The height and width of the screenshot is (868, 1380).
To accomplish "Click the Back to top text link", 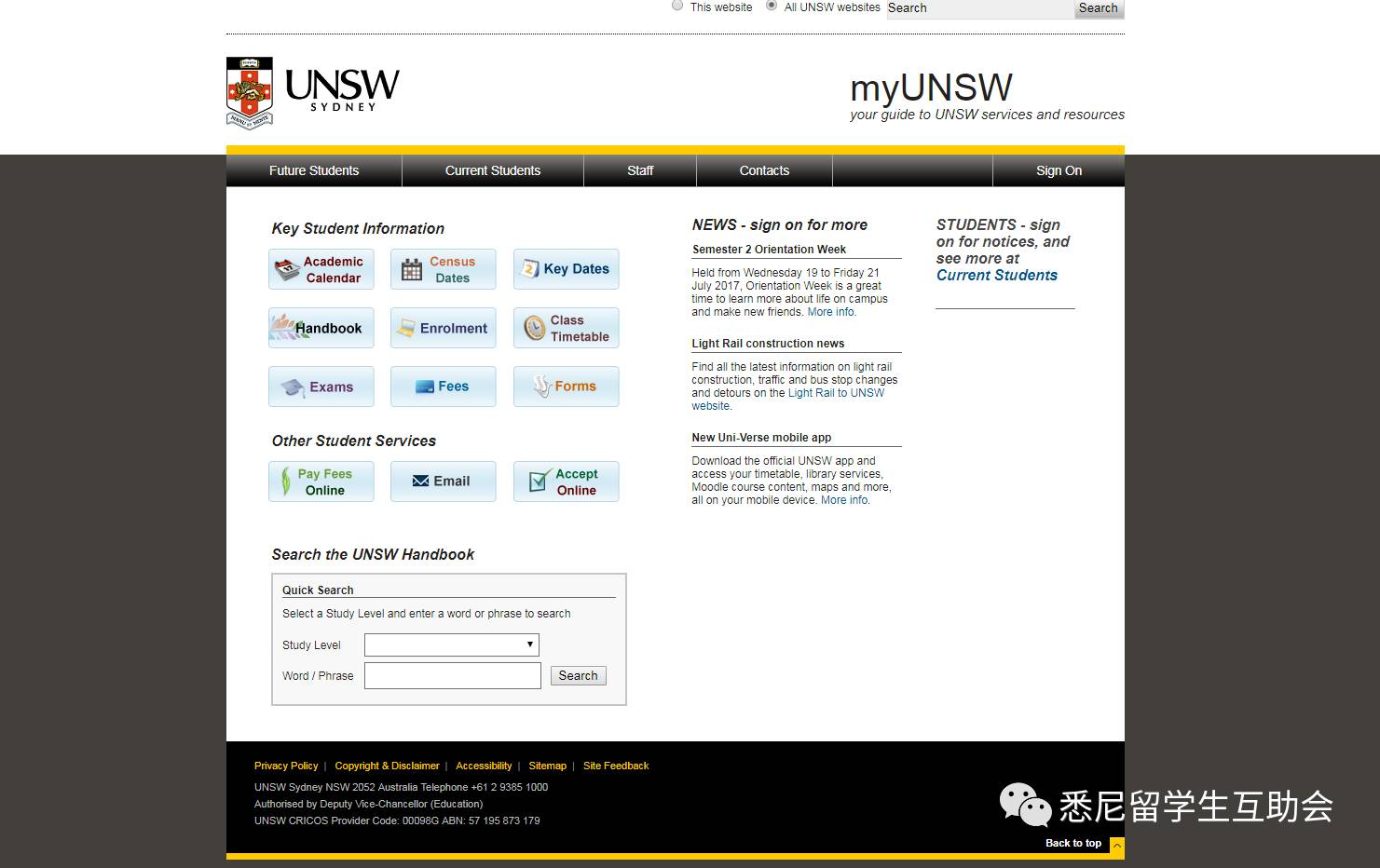I will coord(1073,843).
